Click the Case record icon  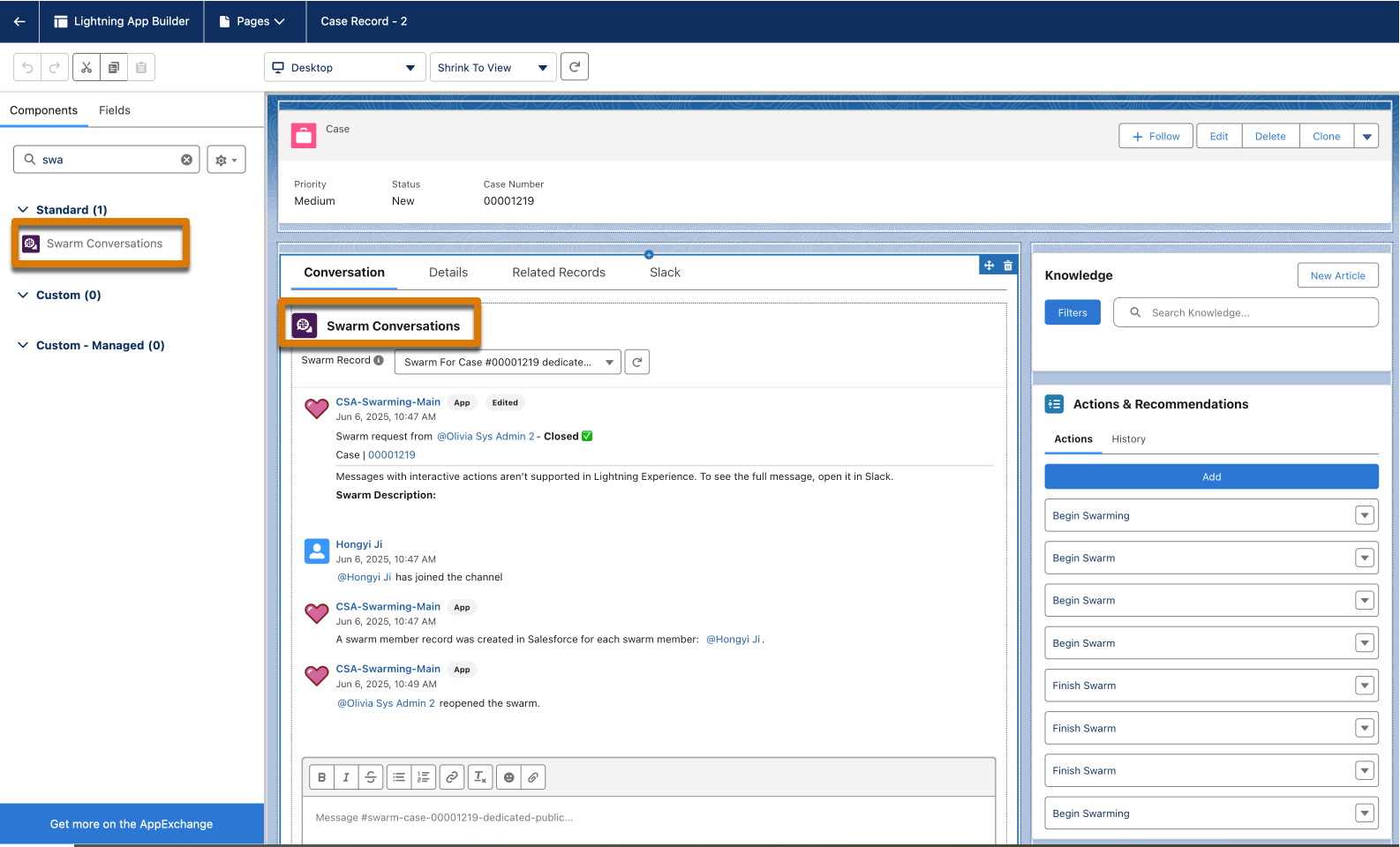click(304, 135)
